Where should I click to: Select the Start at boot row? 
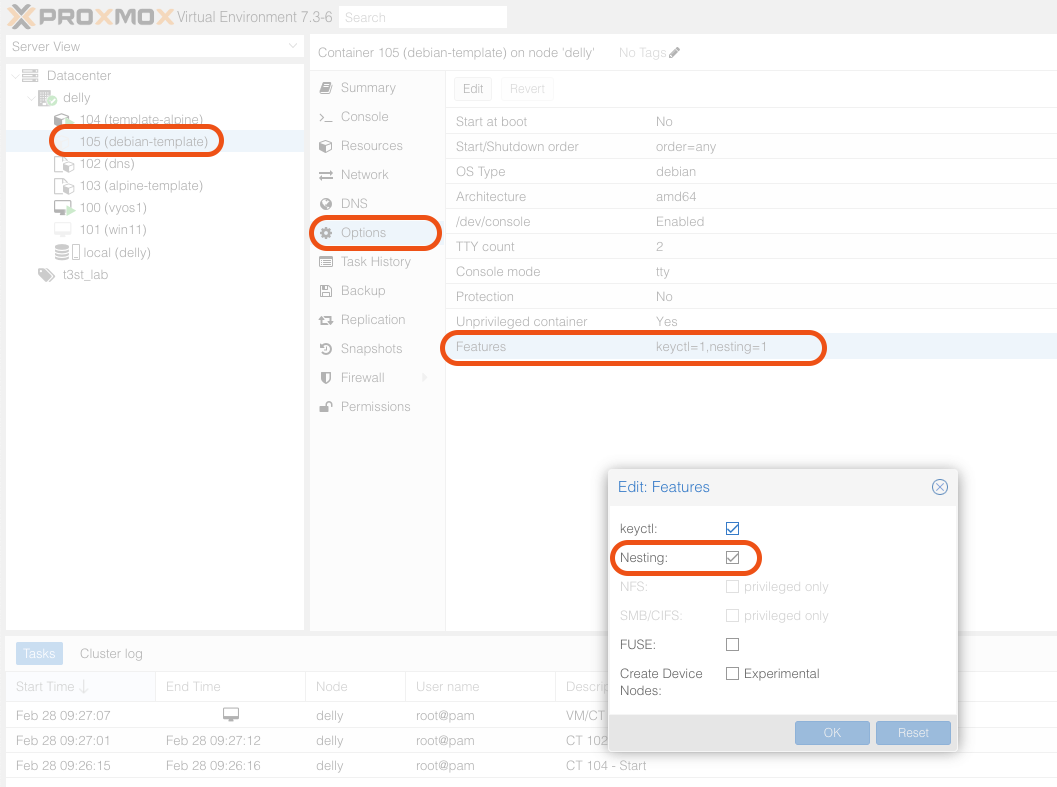751,121
